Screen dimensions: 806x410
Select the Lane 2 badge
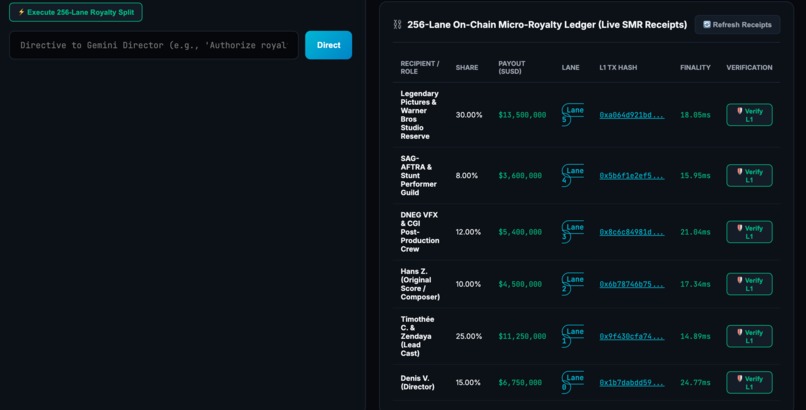tap(572, 284)
